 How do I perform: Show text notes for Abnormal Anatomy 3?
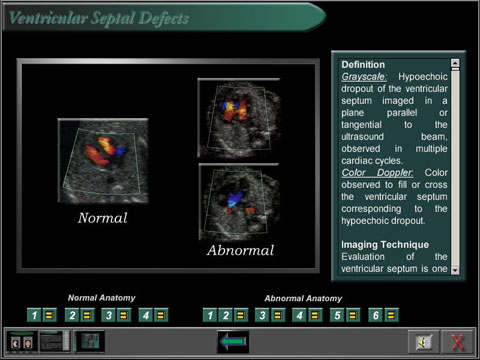[278, 315]
